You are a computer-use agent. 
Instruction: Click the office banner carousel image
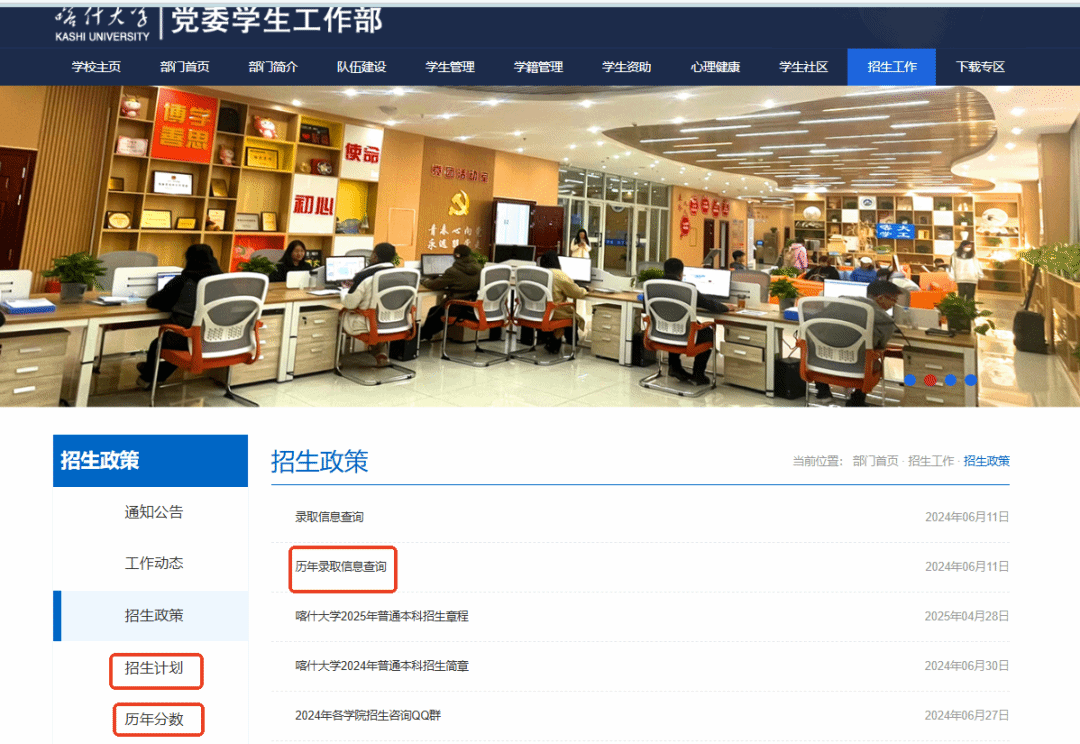point(540,245)
